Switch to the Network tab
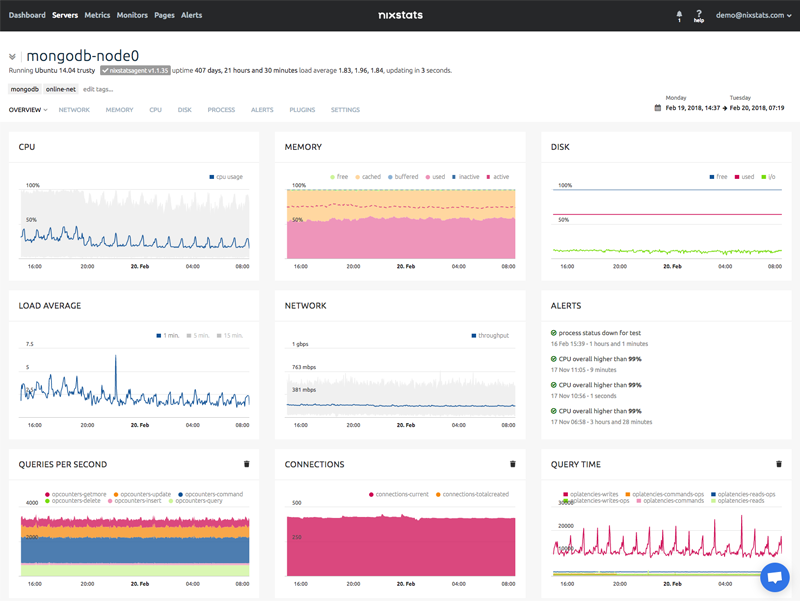 coord(74,110)
